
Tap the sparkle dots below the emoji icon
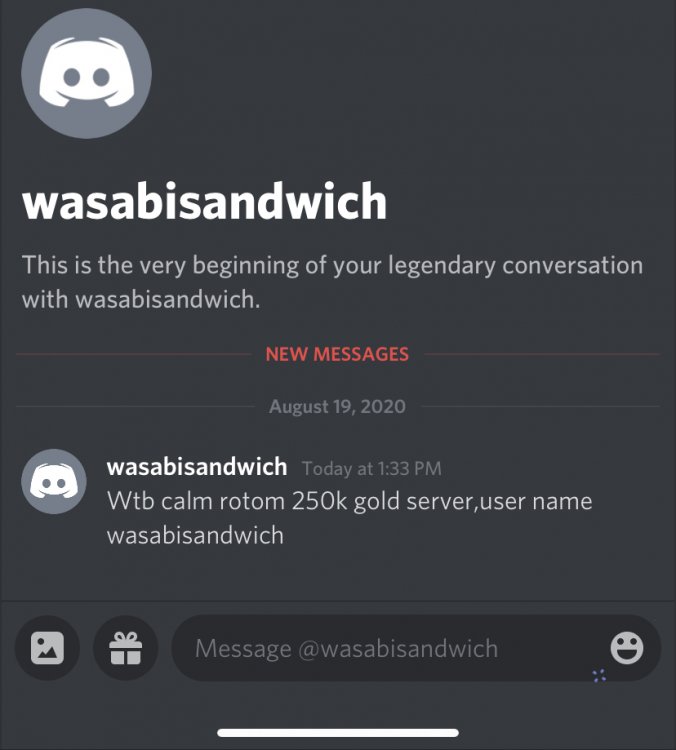(x=599, y=676)
